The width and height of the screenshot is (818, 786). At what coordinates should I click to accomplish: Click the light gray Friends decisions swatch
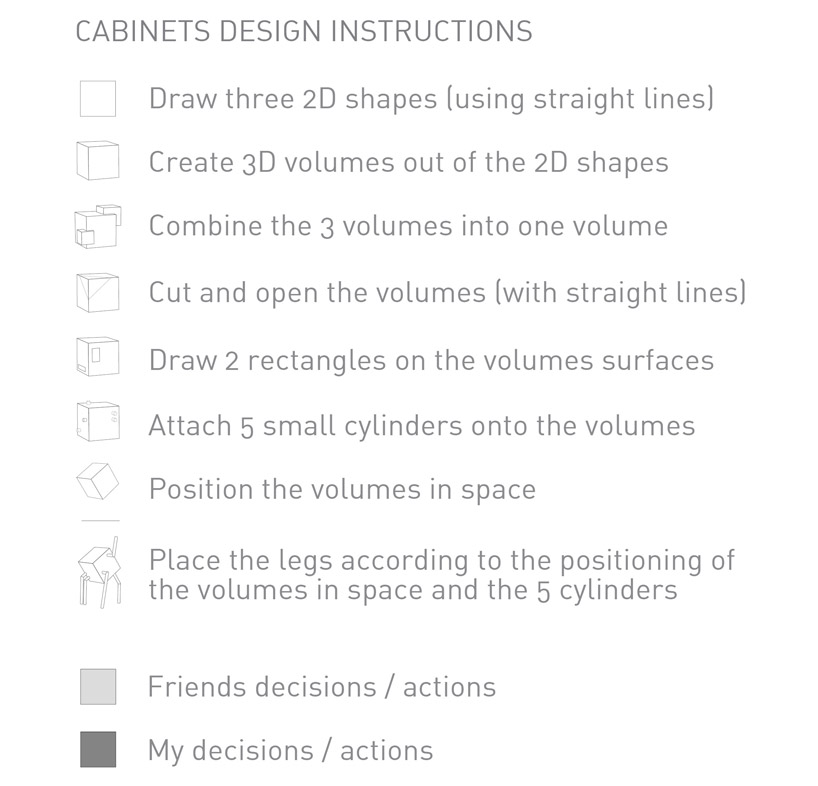[98, 687]
